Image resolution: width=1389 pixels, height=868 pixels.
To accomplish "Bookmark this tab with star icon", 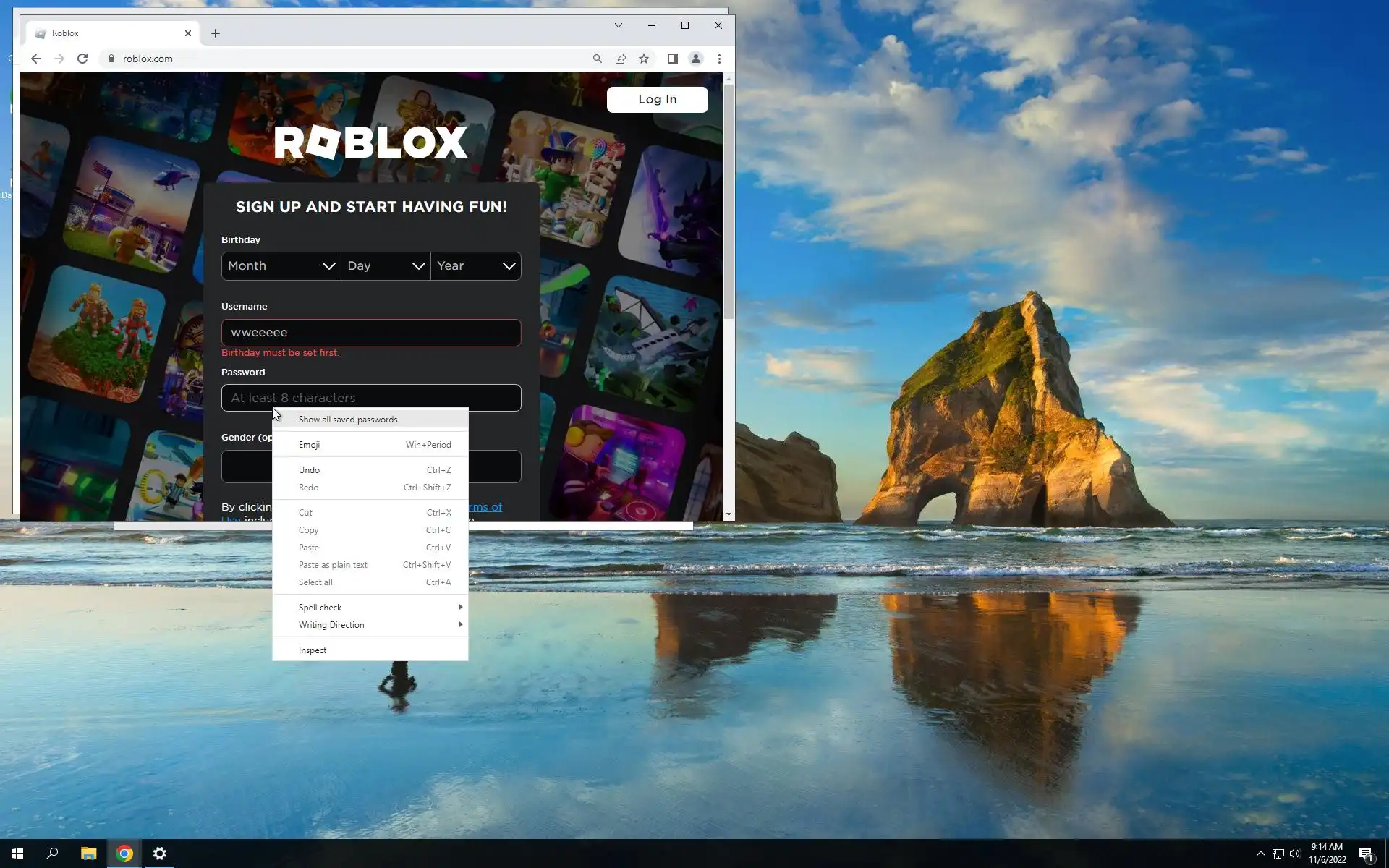I will [x=644, y=59].
